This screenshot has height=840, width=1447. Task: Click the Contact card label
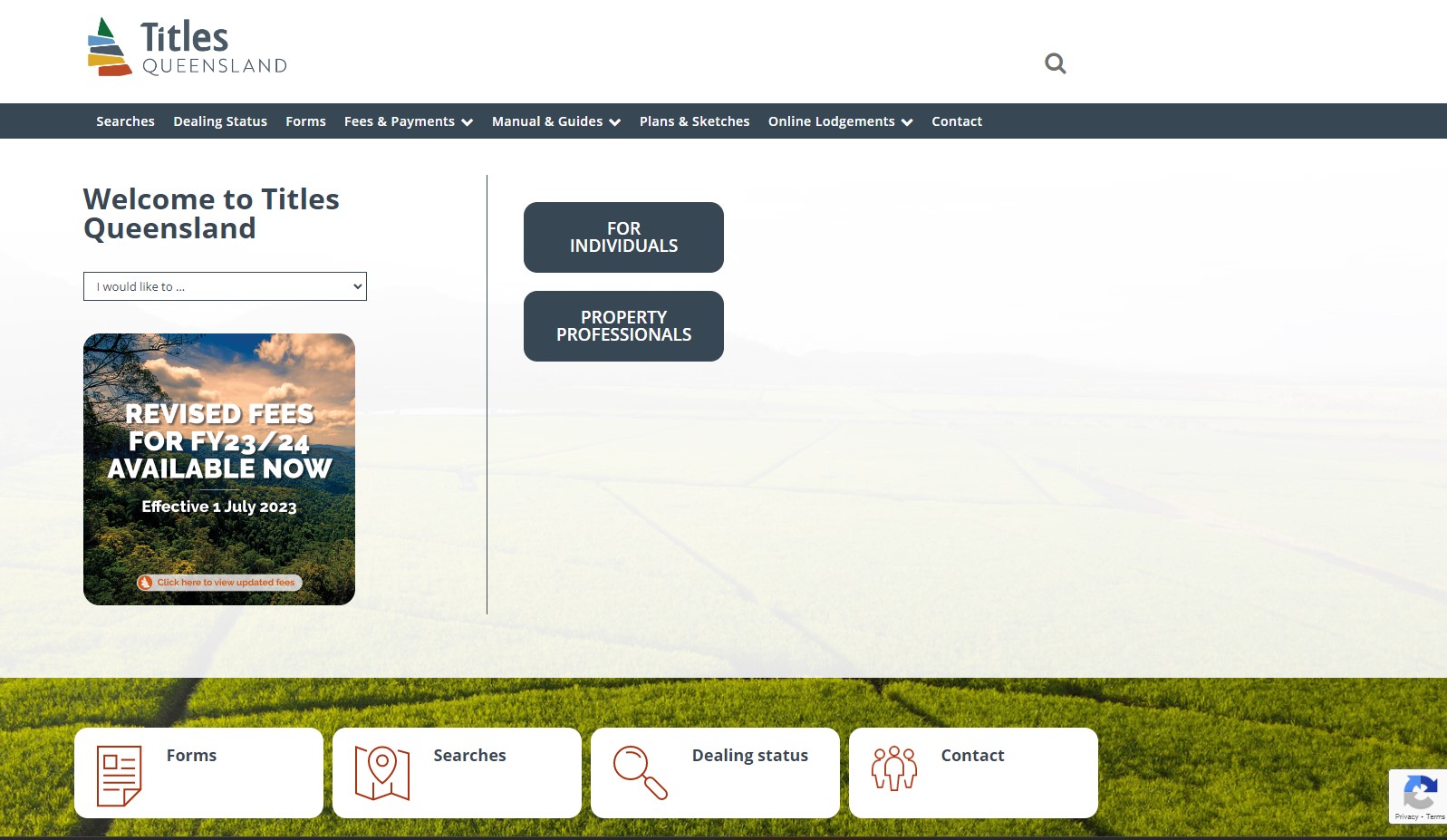coord(972,756)
